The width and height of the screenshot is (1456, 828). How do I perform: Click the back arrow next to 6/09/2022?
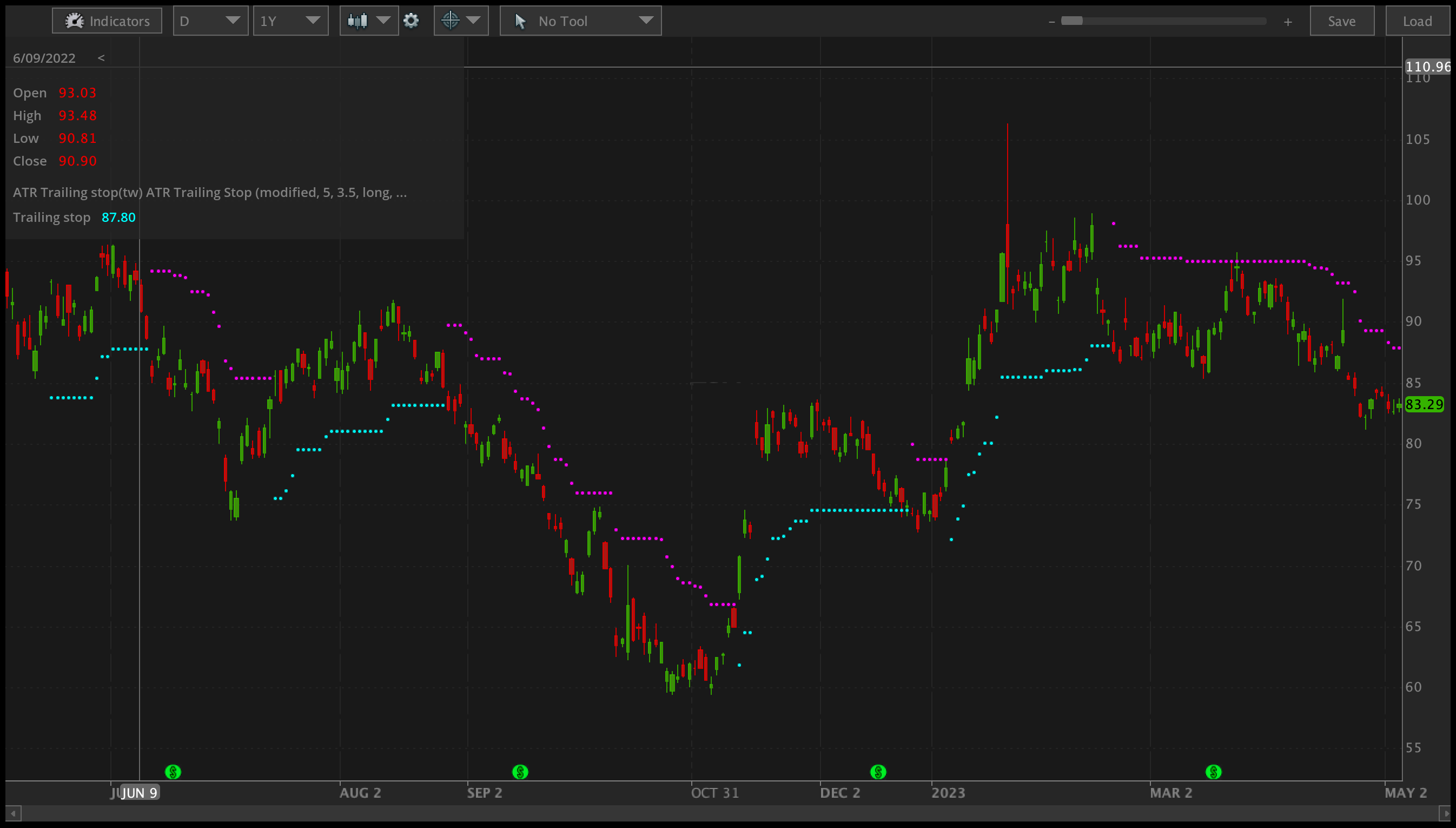pos(101,57)
